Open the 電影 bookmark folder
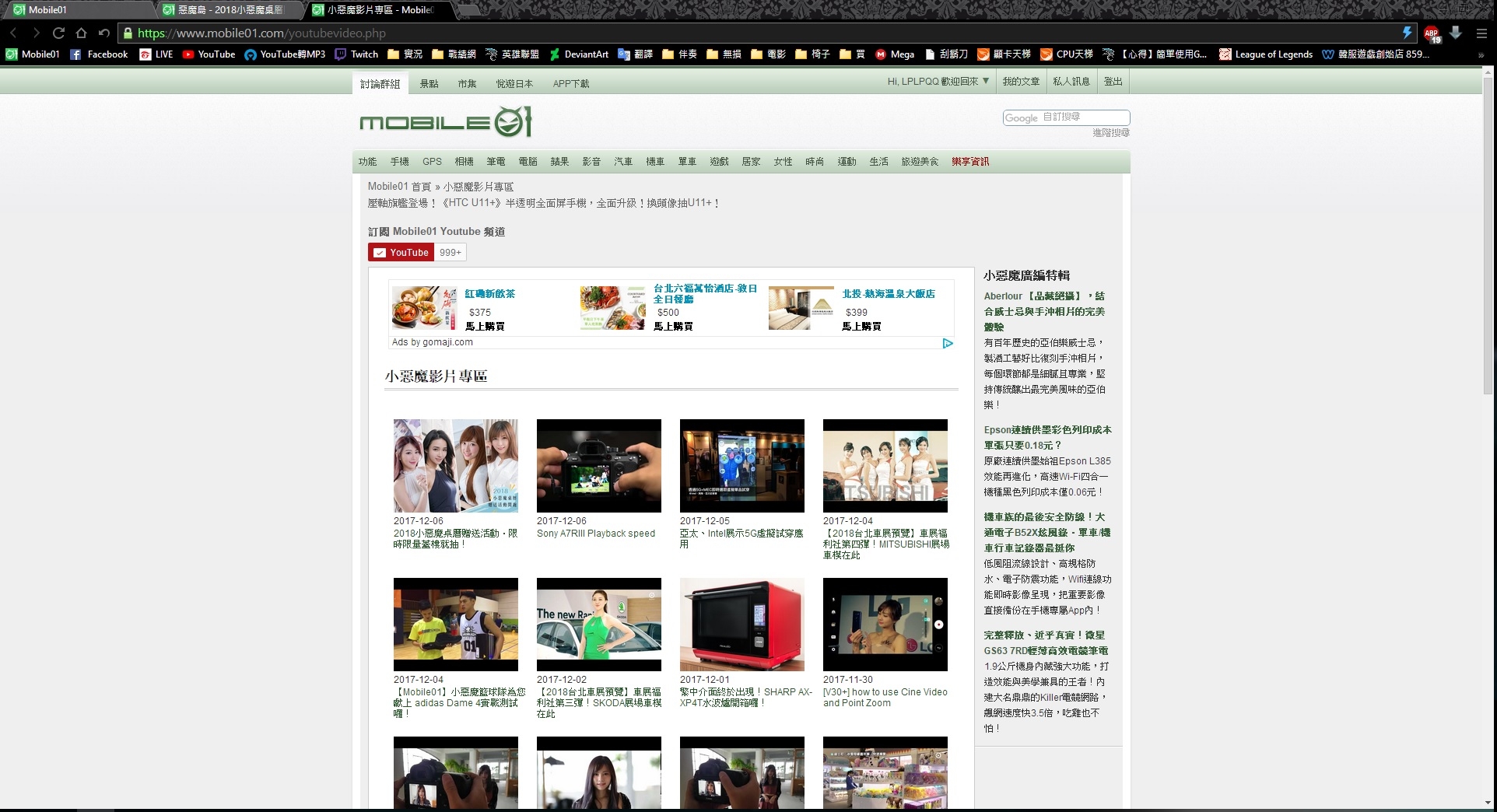The height and width of the screenshot is (812, 1497). [768, 54]
